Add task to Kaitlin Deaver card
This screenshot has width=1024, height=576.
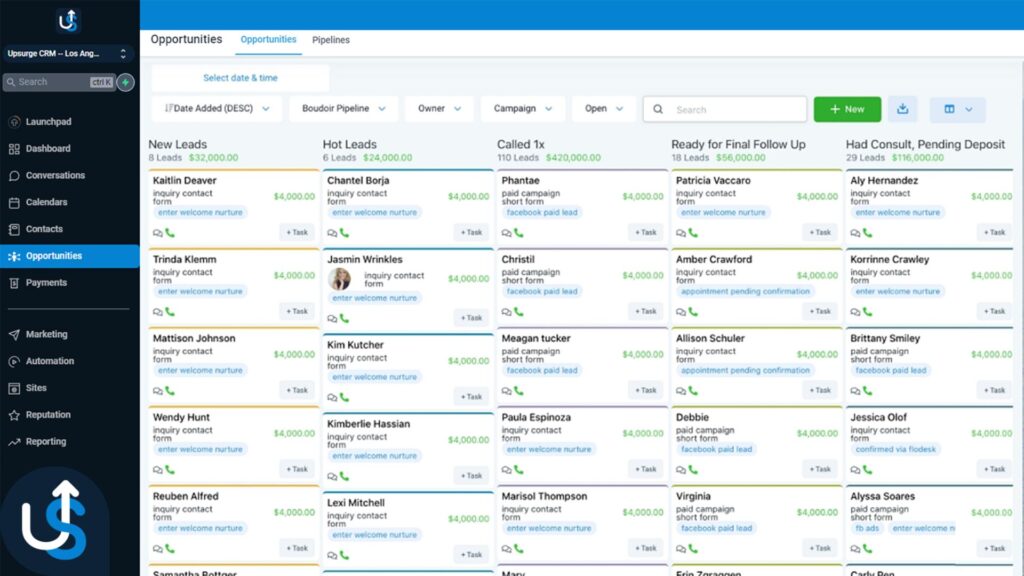point(296,232)
